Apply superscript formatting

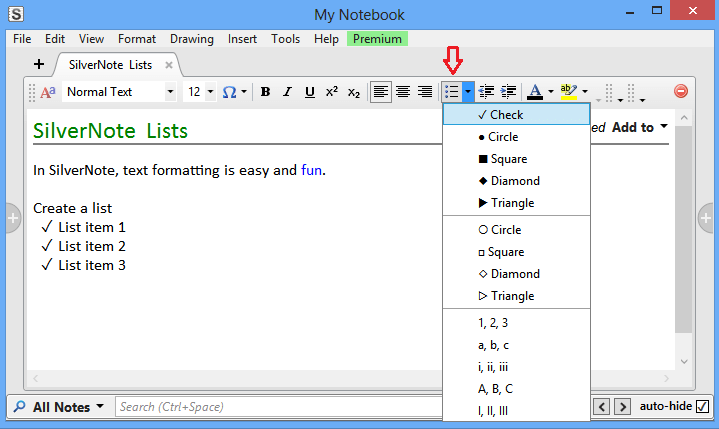332,92
